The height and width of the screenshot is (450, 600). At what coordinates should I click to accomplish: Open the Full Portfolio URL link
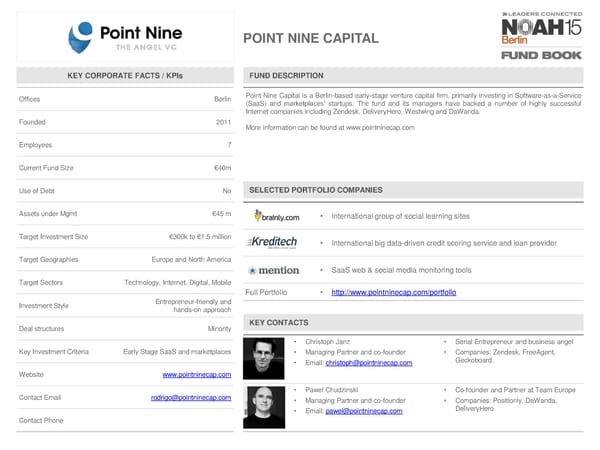(x=393, y=292)
